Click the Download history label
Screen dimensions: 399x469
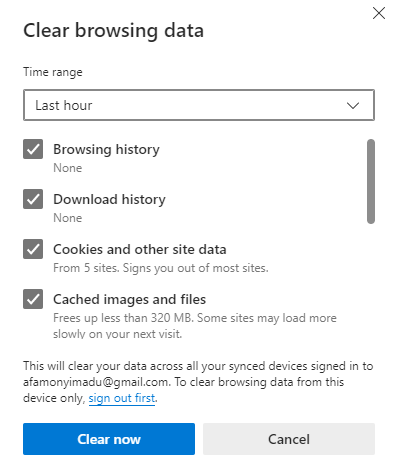[x=109, y=199]
